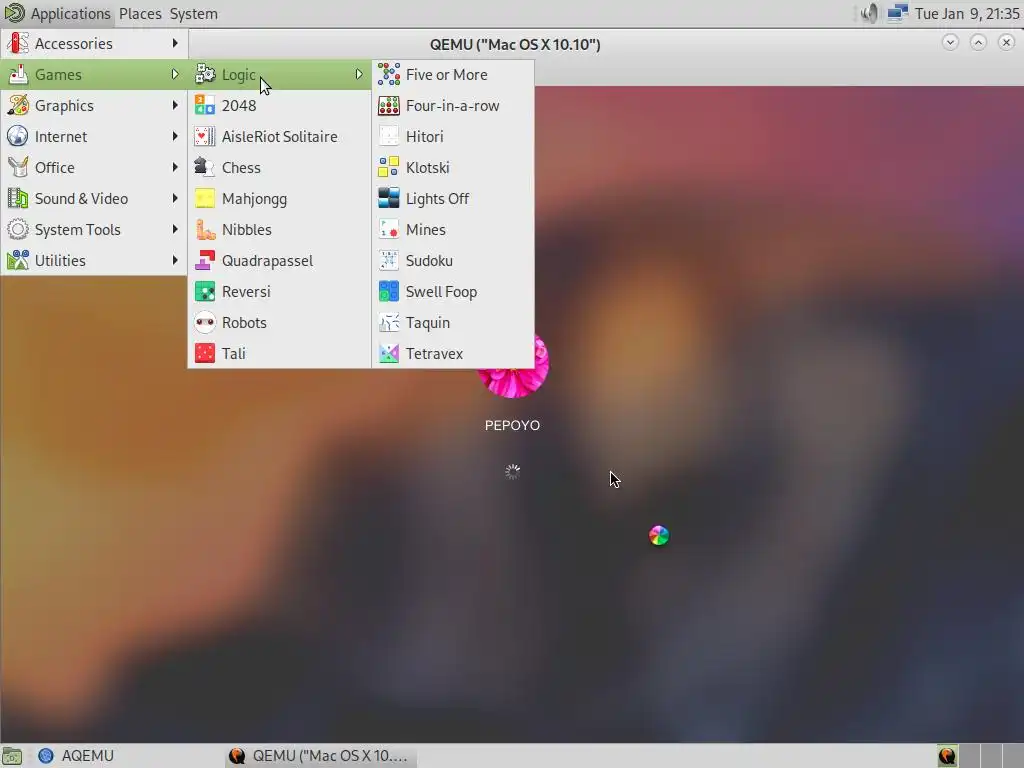This screenshot has width=1024, height=768.
Task: Click the Nibbles worm icon
Action: [204, 229]
